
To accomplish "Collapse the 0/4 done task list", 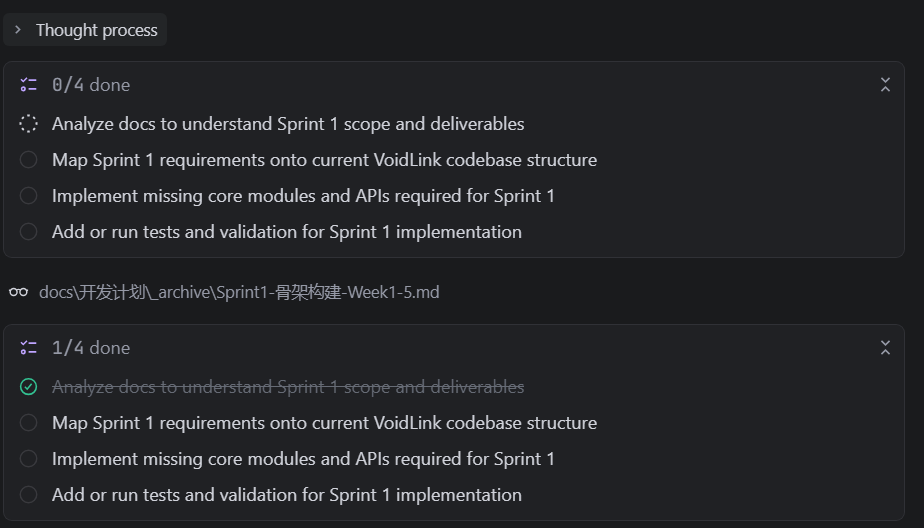I will (x=885, y=85).
